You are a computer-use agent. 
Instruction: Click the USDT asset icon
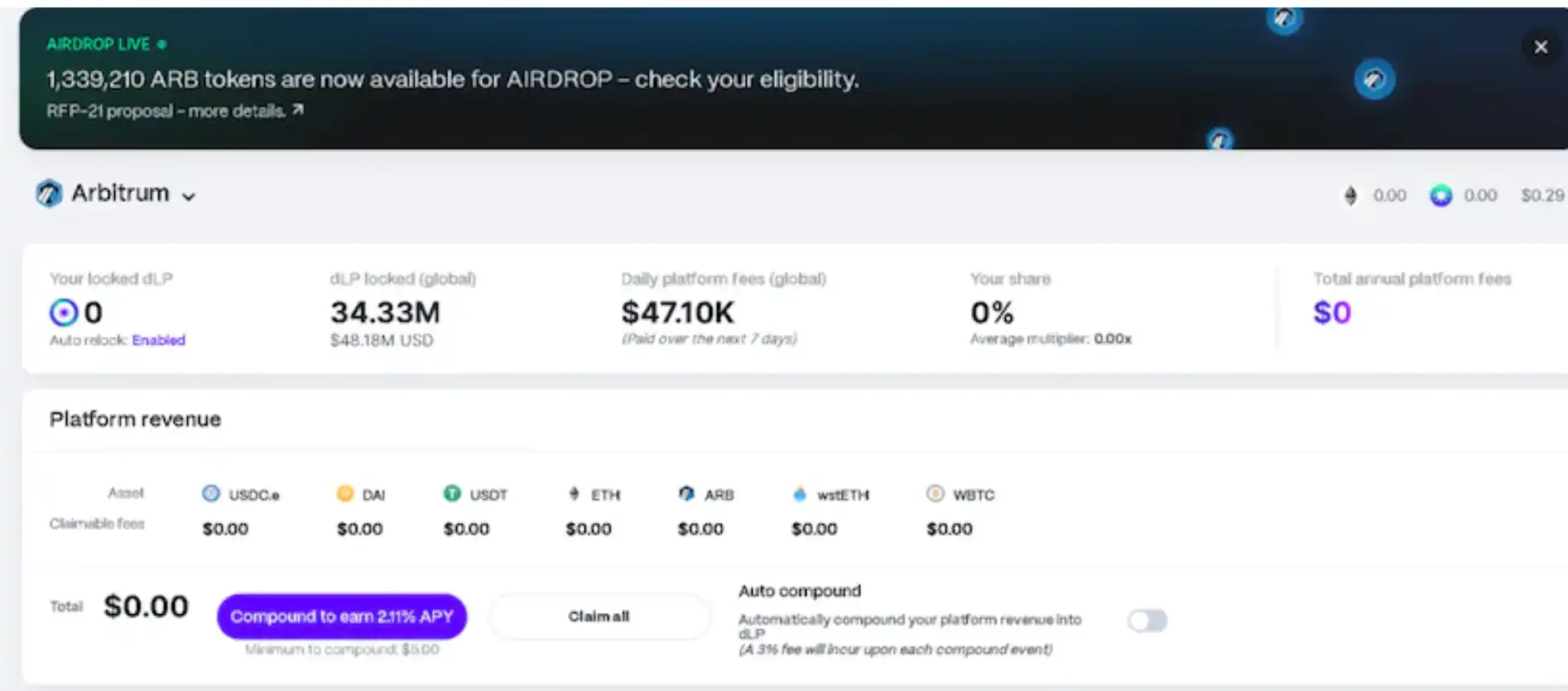pyautogui.click(x=452, y=493)
